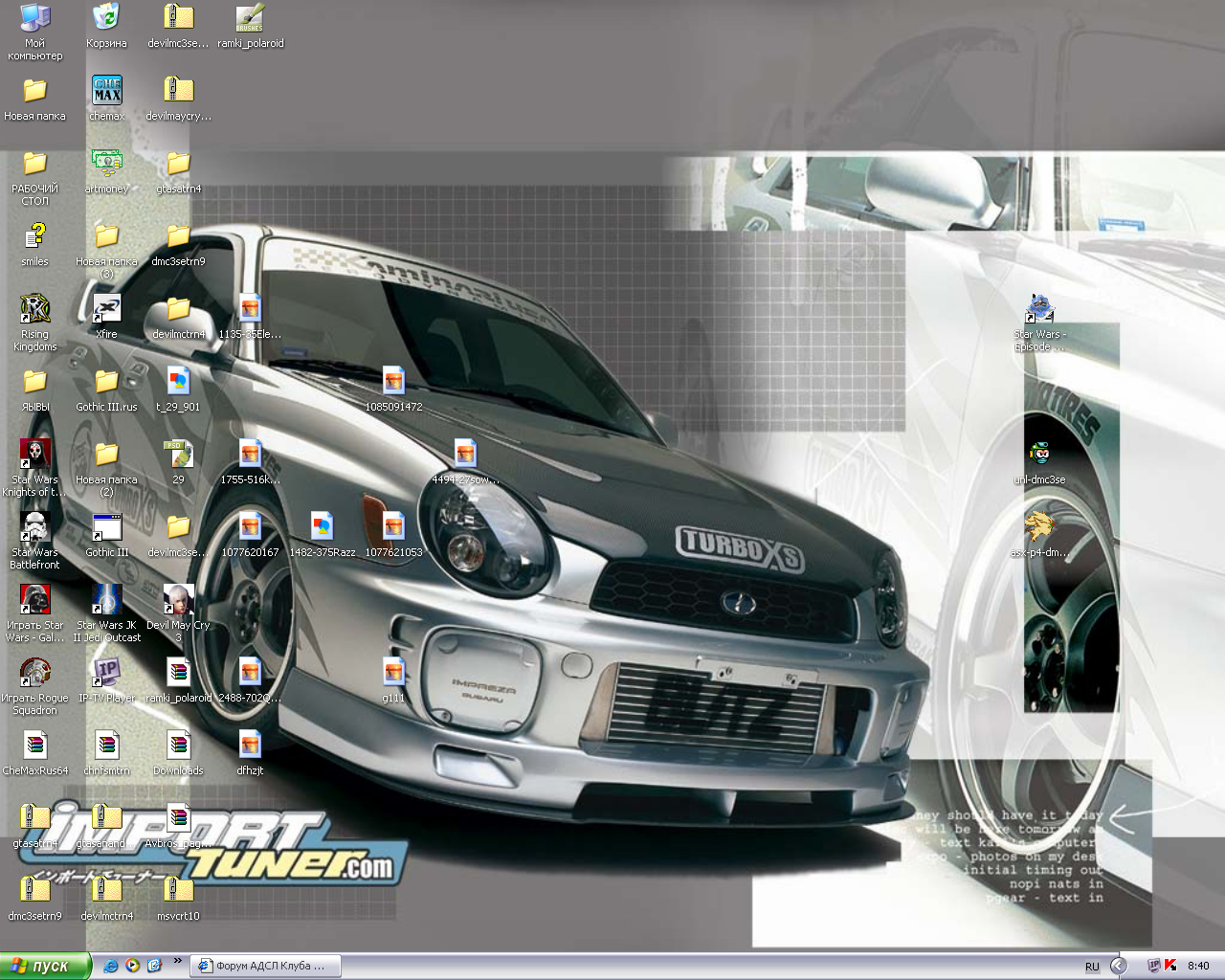Select the Devil May Cry 3 shortcut
This screenshot has height=980, width=1225.
[178, 600]
